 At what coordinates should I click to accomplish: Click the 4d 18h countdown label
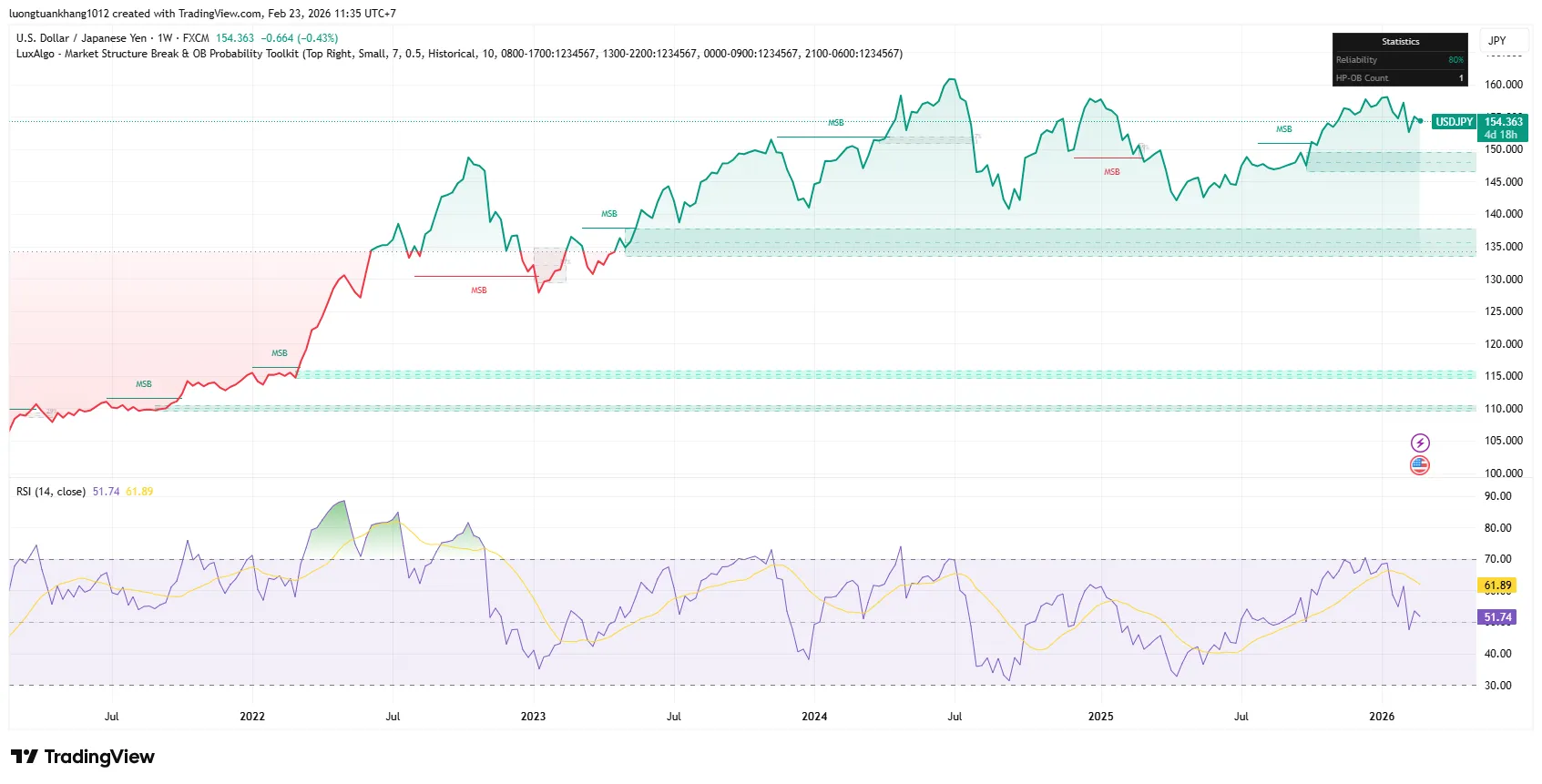(1501, 135)
